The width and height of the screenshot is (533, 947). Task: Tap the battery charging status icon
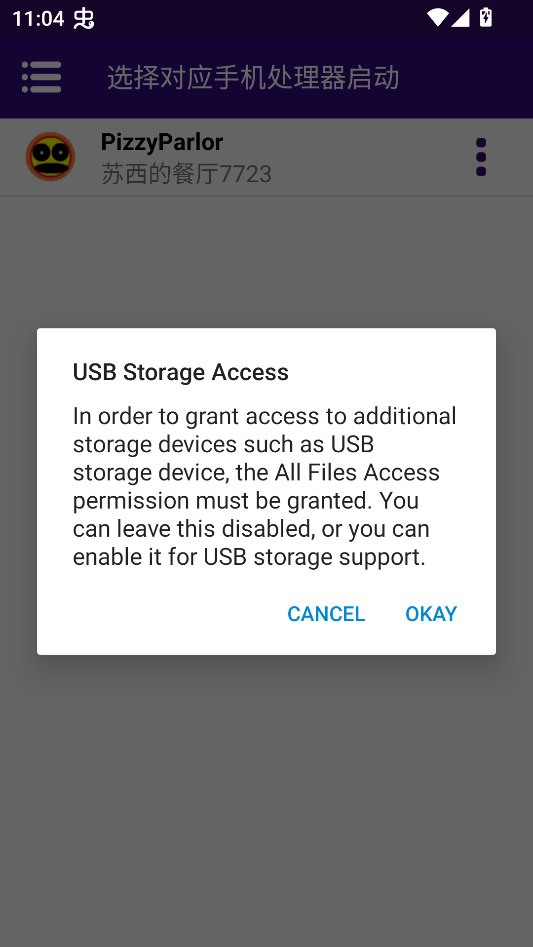coord(486,17)
